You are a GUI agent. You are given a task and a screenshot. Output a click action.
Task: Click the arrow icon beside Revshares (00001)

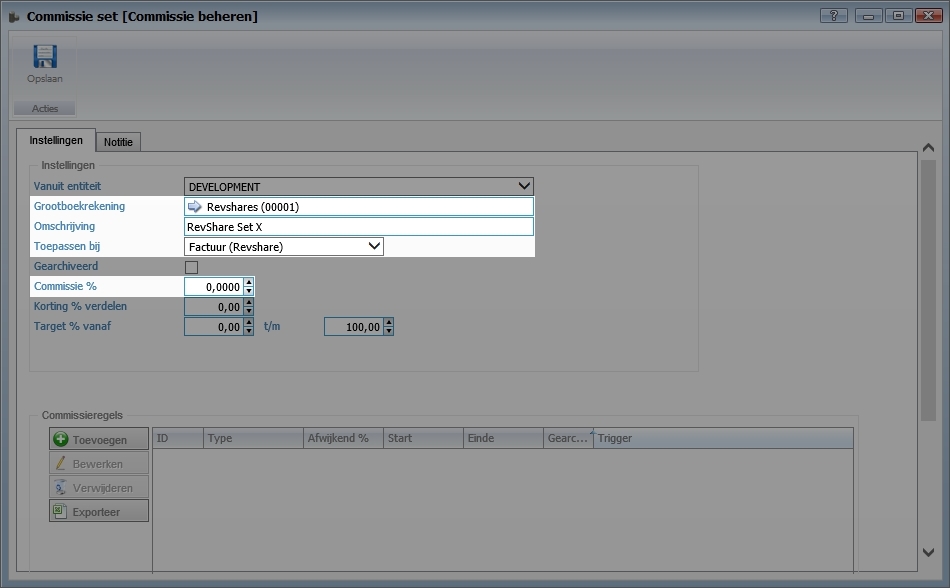(x=195, y=207)
